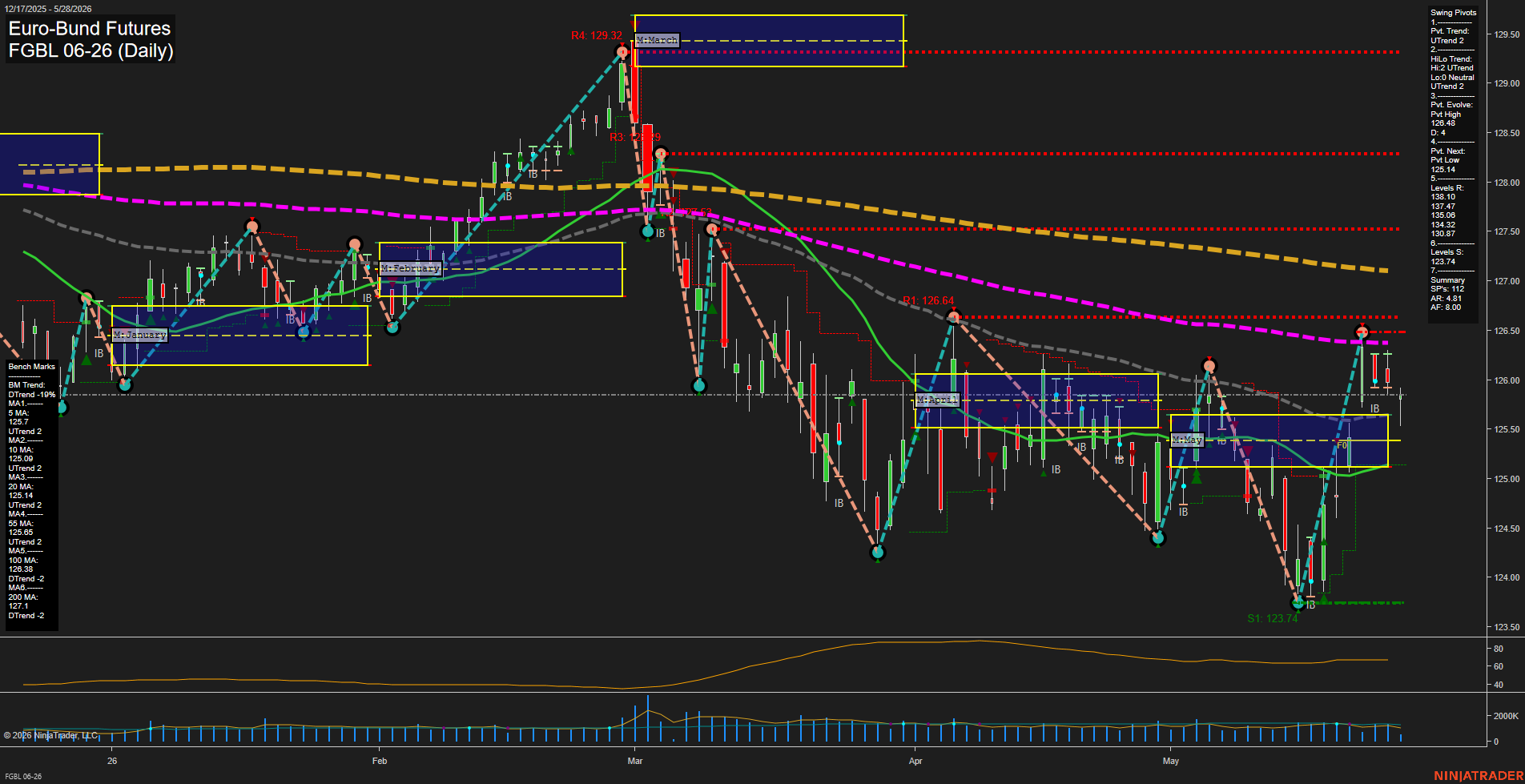Click the M:May monthly range label

1187,440
